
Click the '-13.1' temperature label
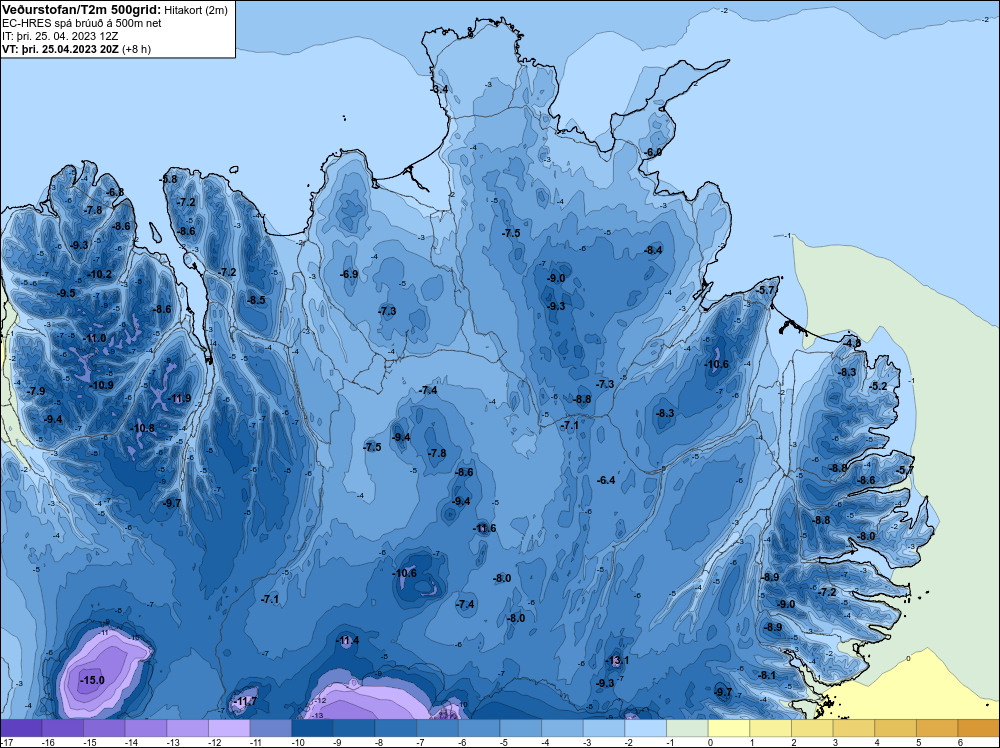click(617, 660)
